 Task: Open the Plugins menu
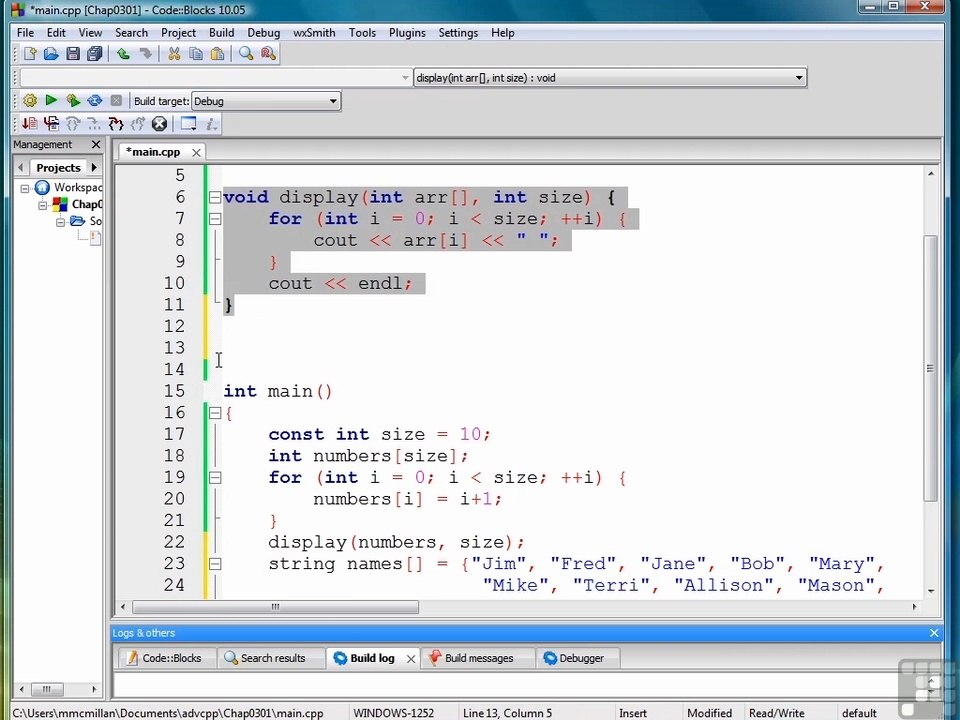point(407,32)
